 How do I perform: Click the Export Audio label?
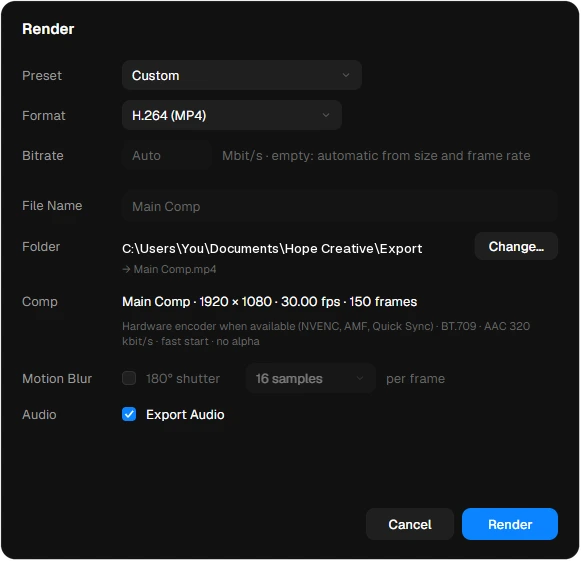point(185,414)
